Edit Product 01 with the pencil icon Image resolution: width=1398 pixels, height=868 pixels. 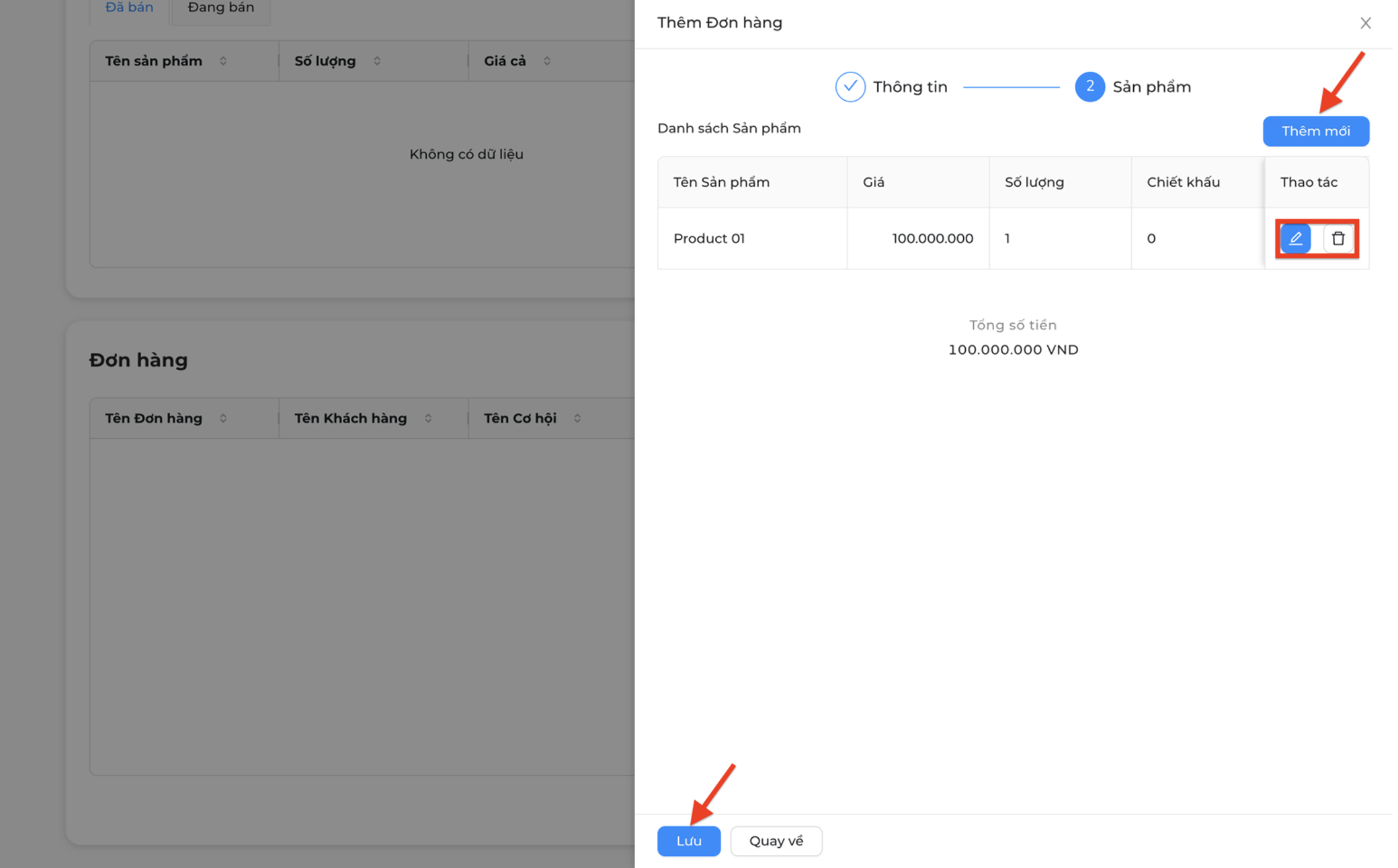[1295, 238]
